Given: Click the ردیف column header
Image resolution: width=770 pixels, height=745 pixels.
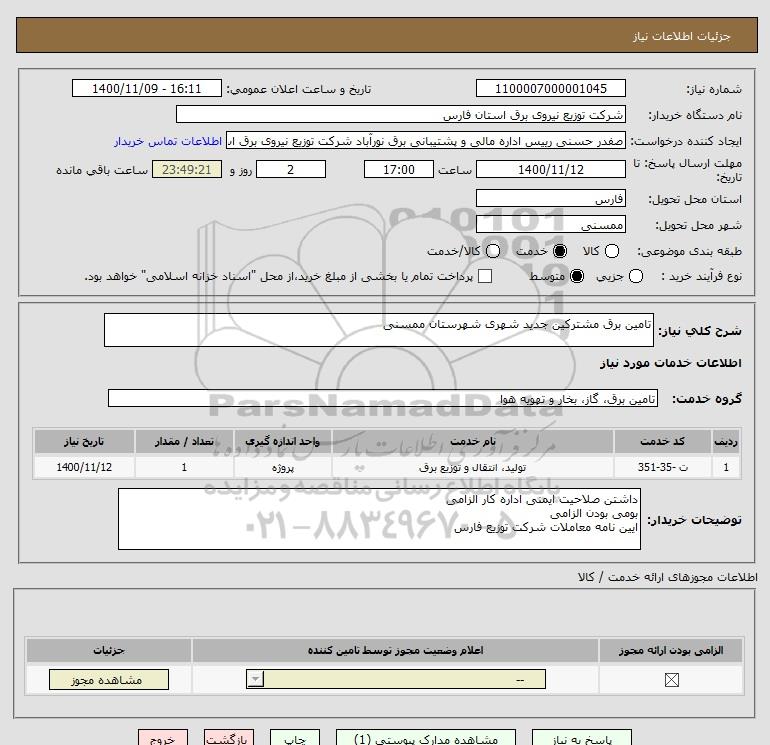Looking at the screenshot, I should (726, 441).
